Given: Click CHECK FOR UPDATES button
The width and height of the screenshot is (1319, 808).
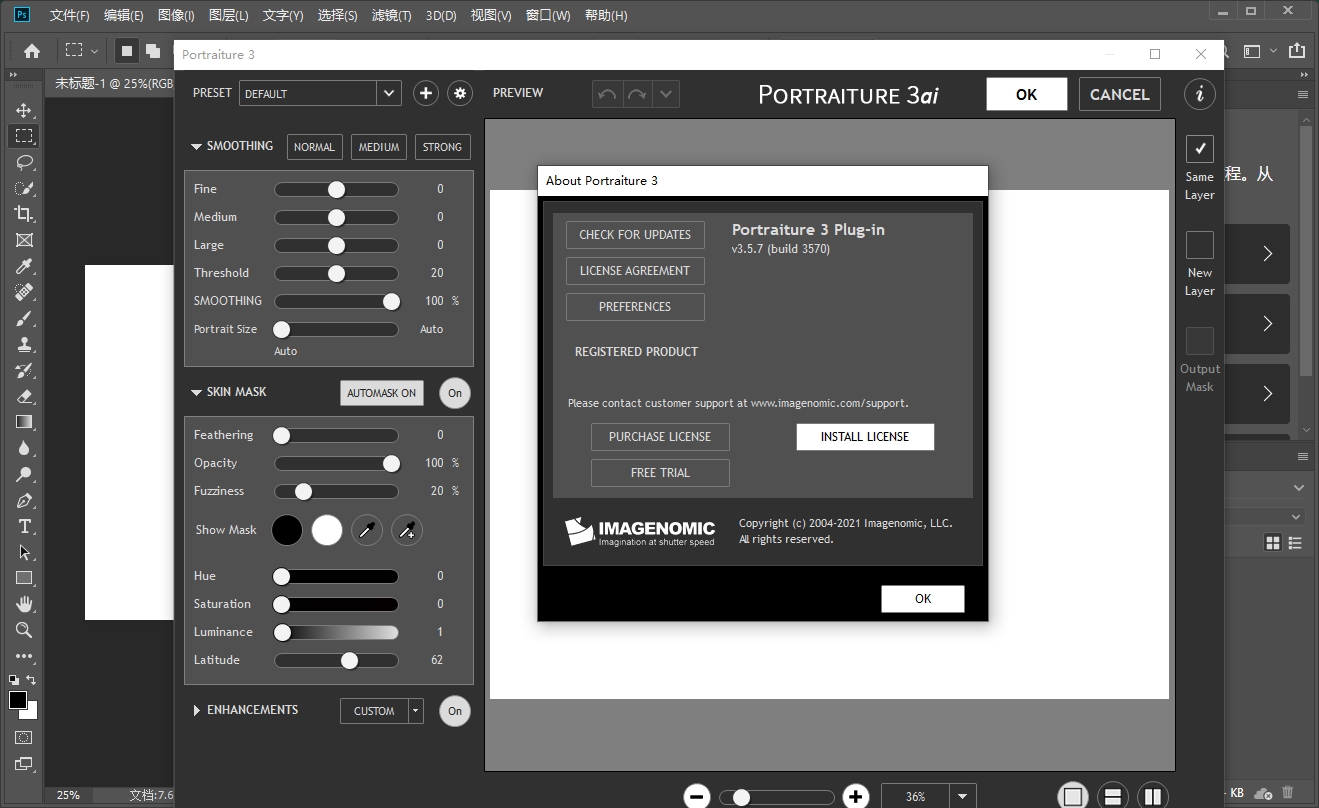Looking at the screenshot, I should click(635, 235).
